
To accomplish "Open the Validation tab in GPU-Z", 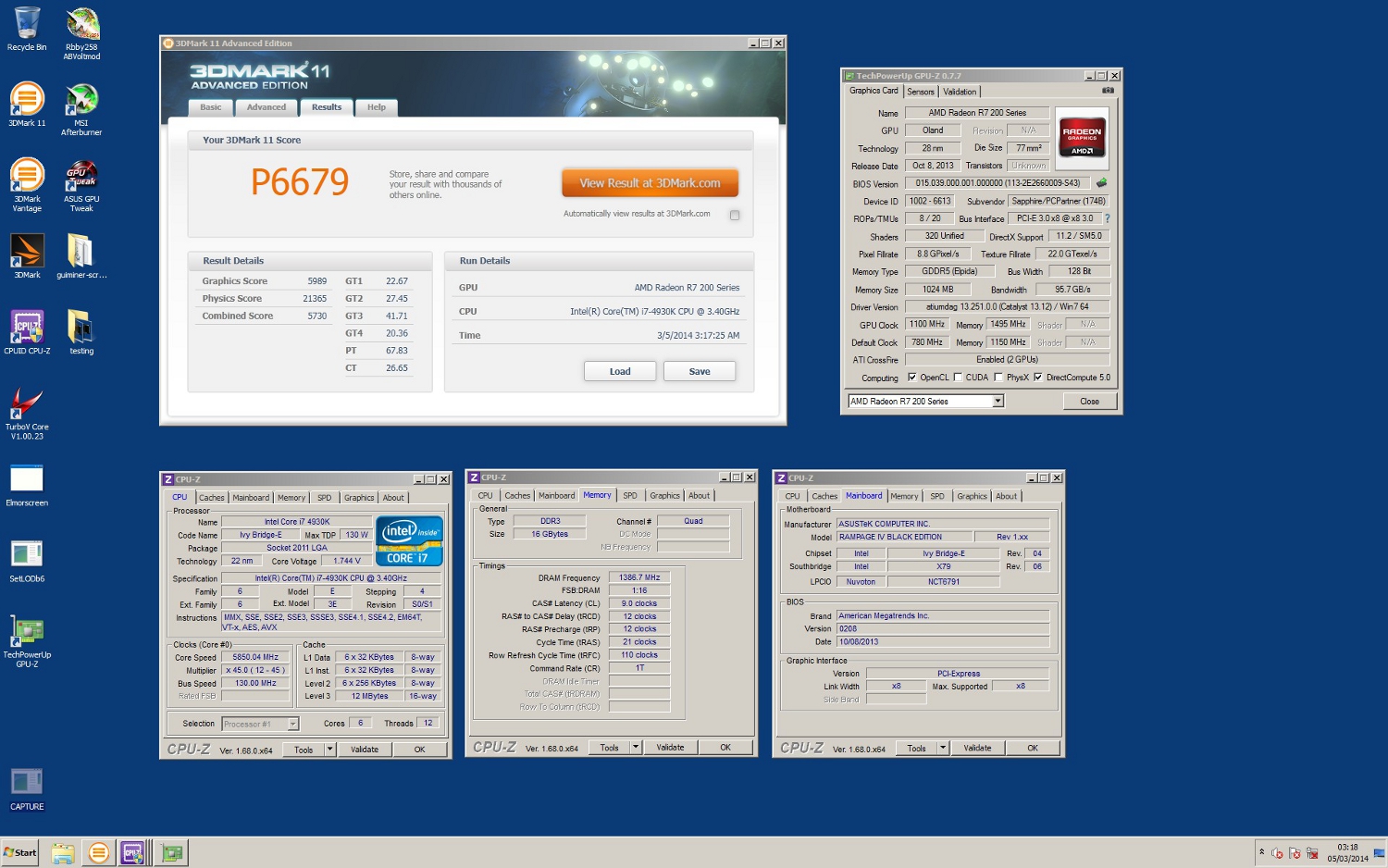I will coord(960,92).
